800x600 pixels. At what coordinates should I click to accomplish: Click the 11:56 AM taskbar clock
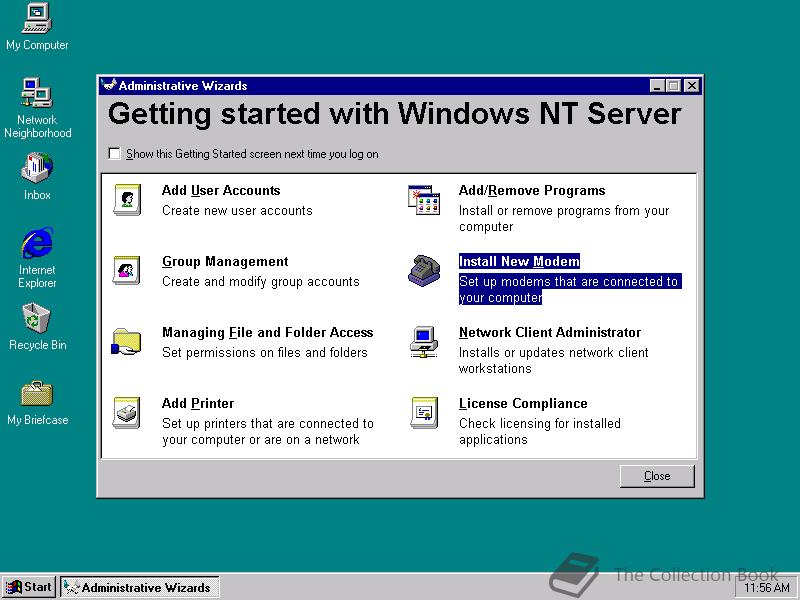767,588
